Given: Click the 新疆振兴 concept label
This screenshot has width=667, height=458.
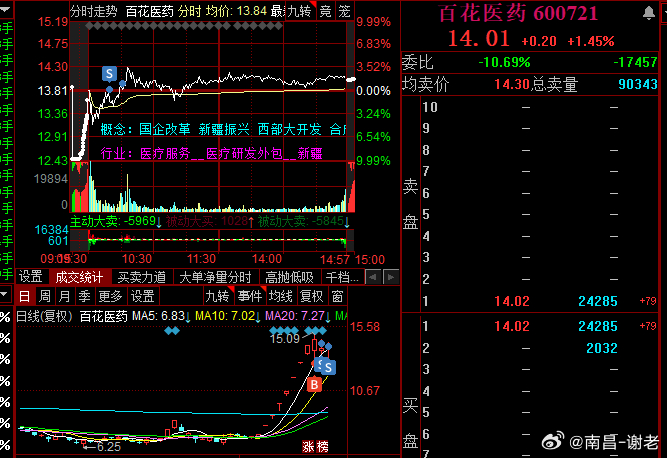Looking at the screenshot, I should [224, 129].
